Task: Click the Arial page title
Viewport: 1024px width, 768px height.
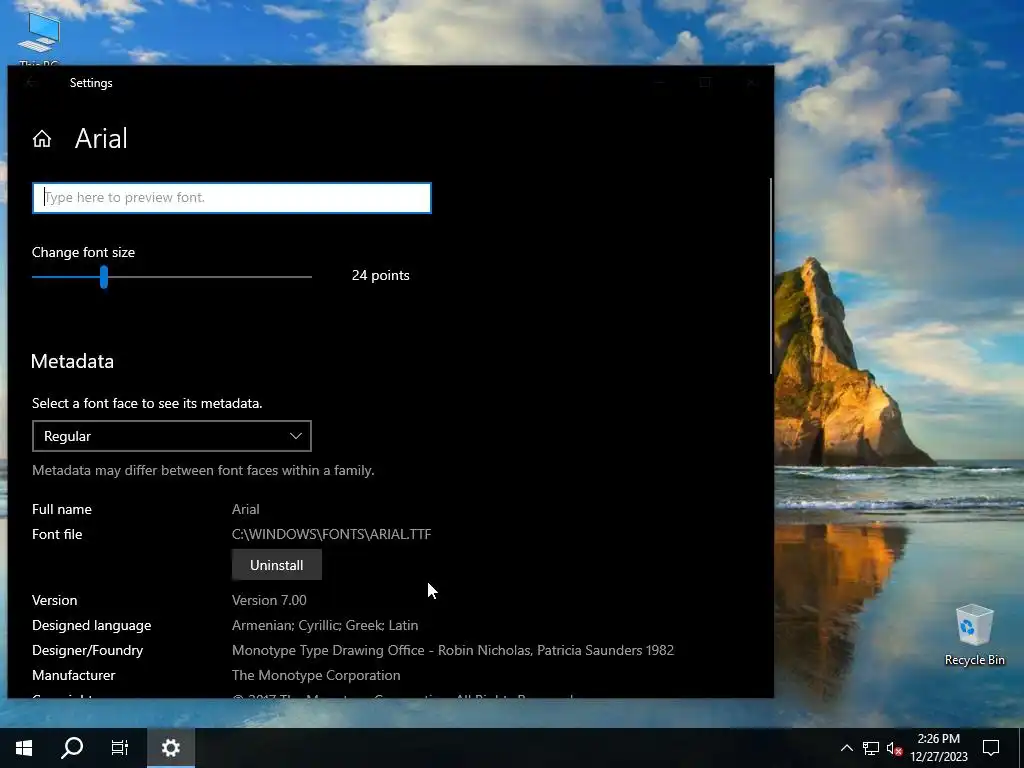Action: [101, 138]
